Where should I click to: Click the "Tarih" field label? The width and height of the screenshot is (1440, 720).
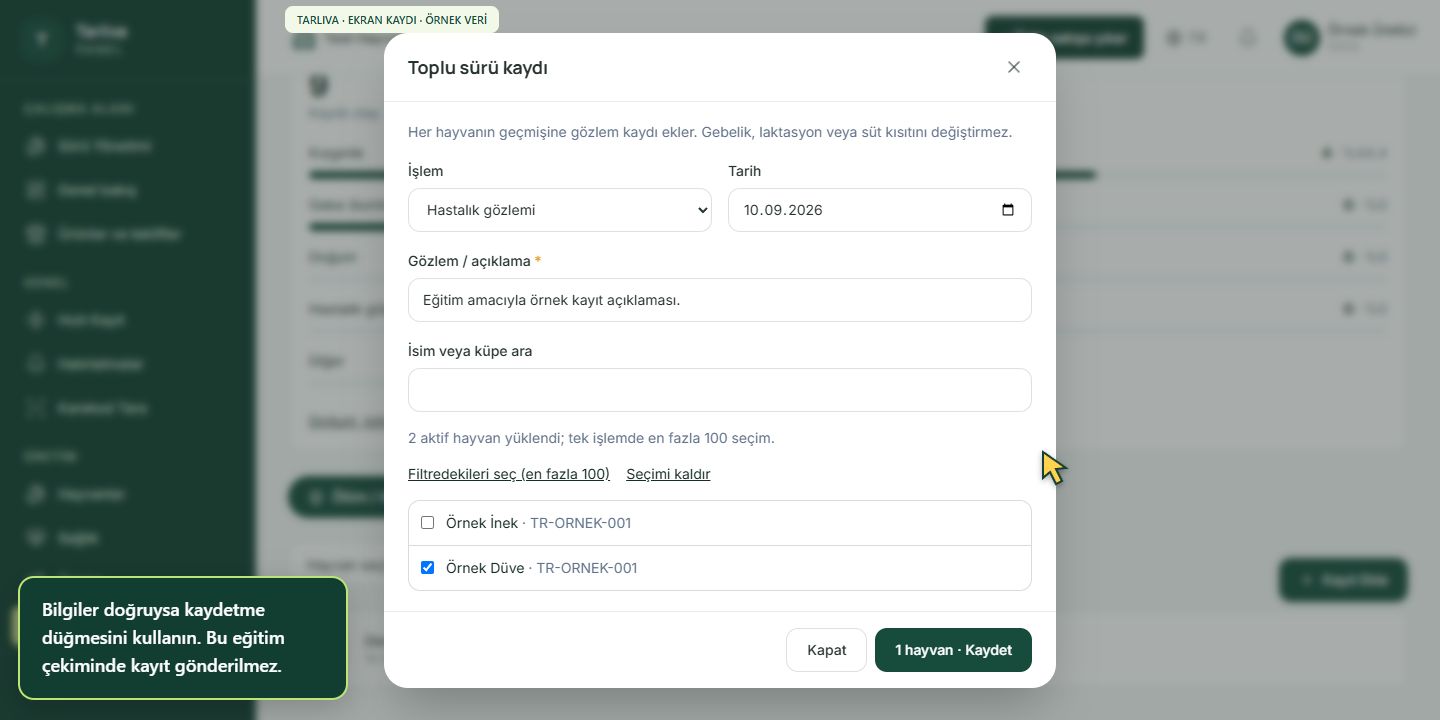tap(745, 171)
